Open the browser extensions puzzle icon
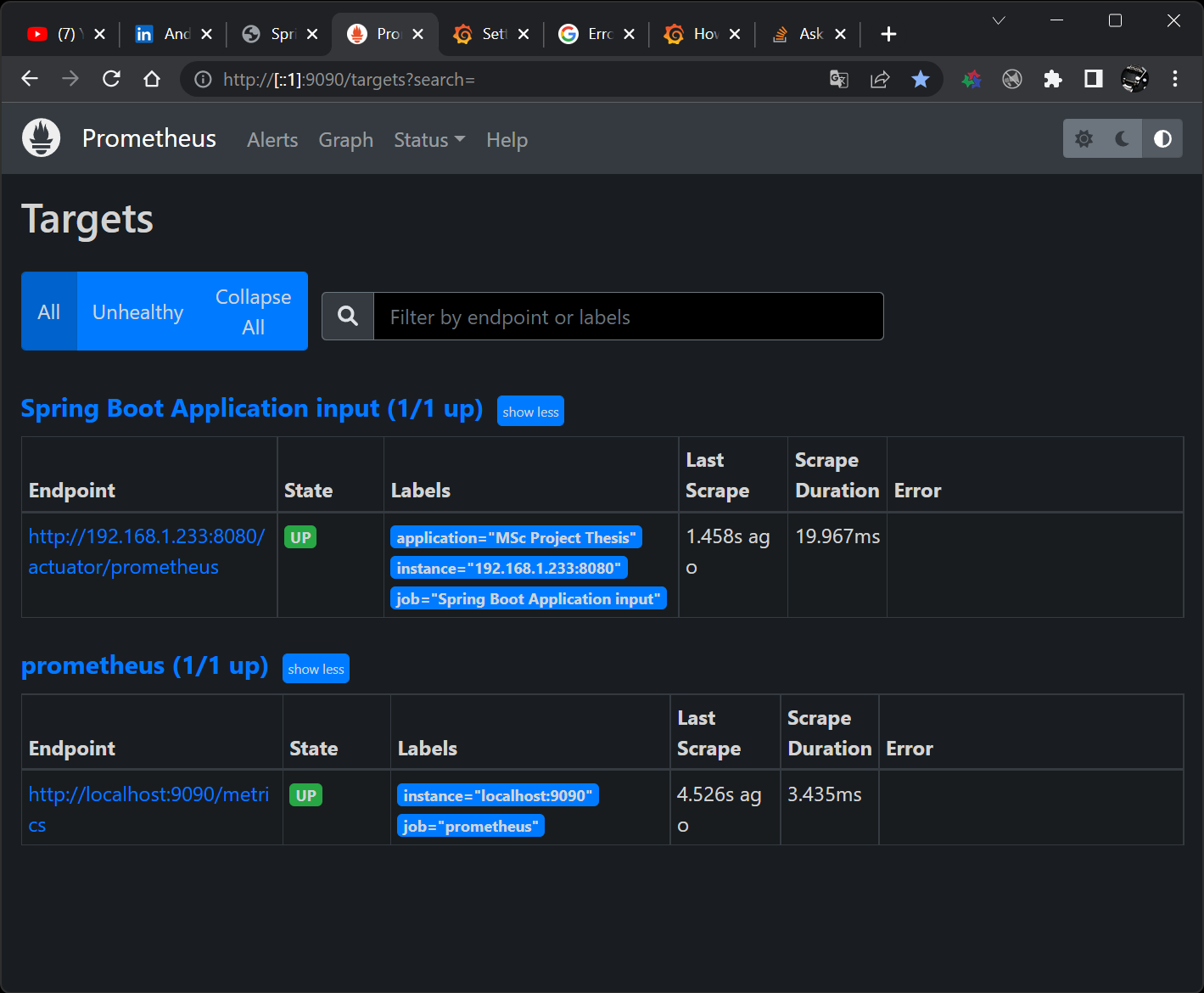 click(1052, 79)
